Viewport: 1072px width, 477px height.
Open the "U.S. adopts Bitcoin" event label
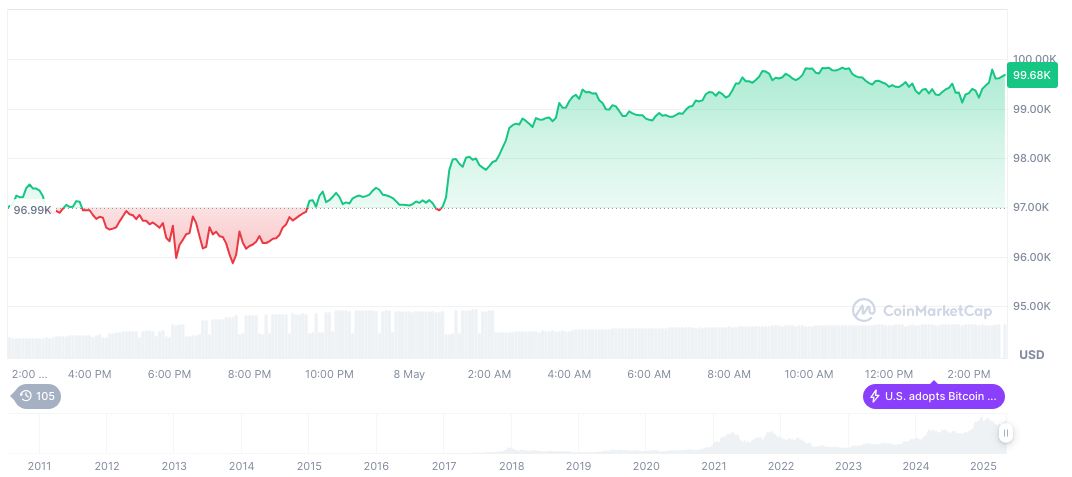[x=940, y=396]
